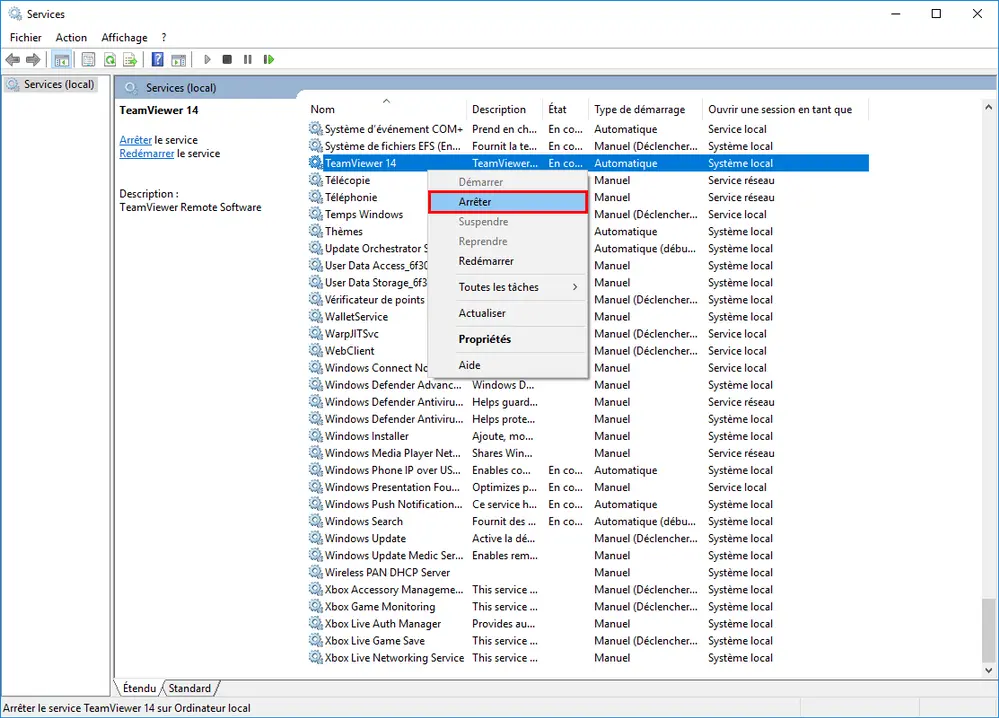999x718 pixels.
Task: Click the gear icon beside Windows Search
Action: coord(315,521)
